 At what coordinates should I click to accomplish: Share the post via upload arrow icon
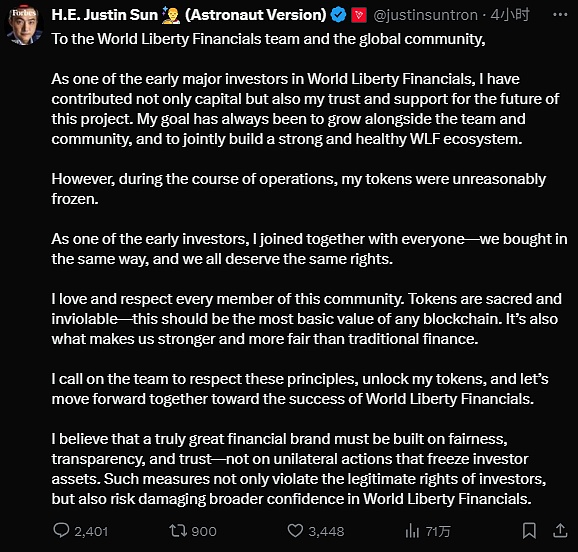coord(560,530)
